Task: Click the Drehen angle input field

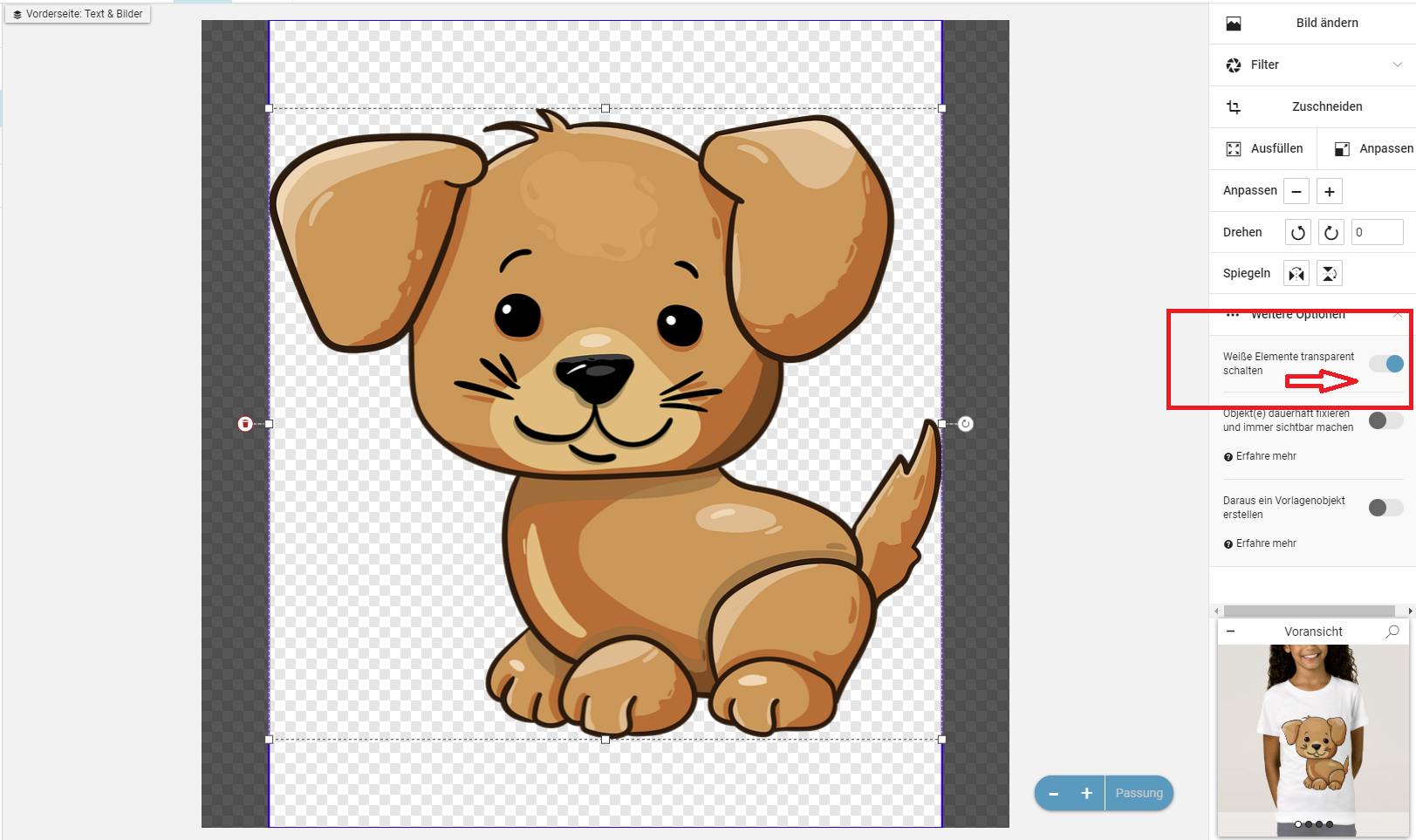Action: click(1377, 232)
